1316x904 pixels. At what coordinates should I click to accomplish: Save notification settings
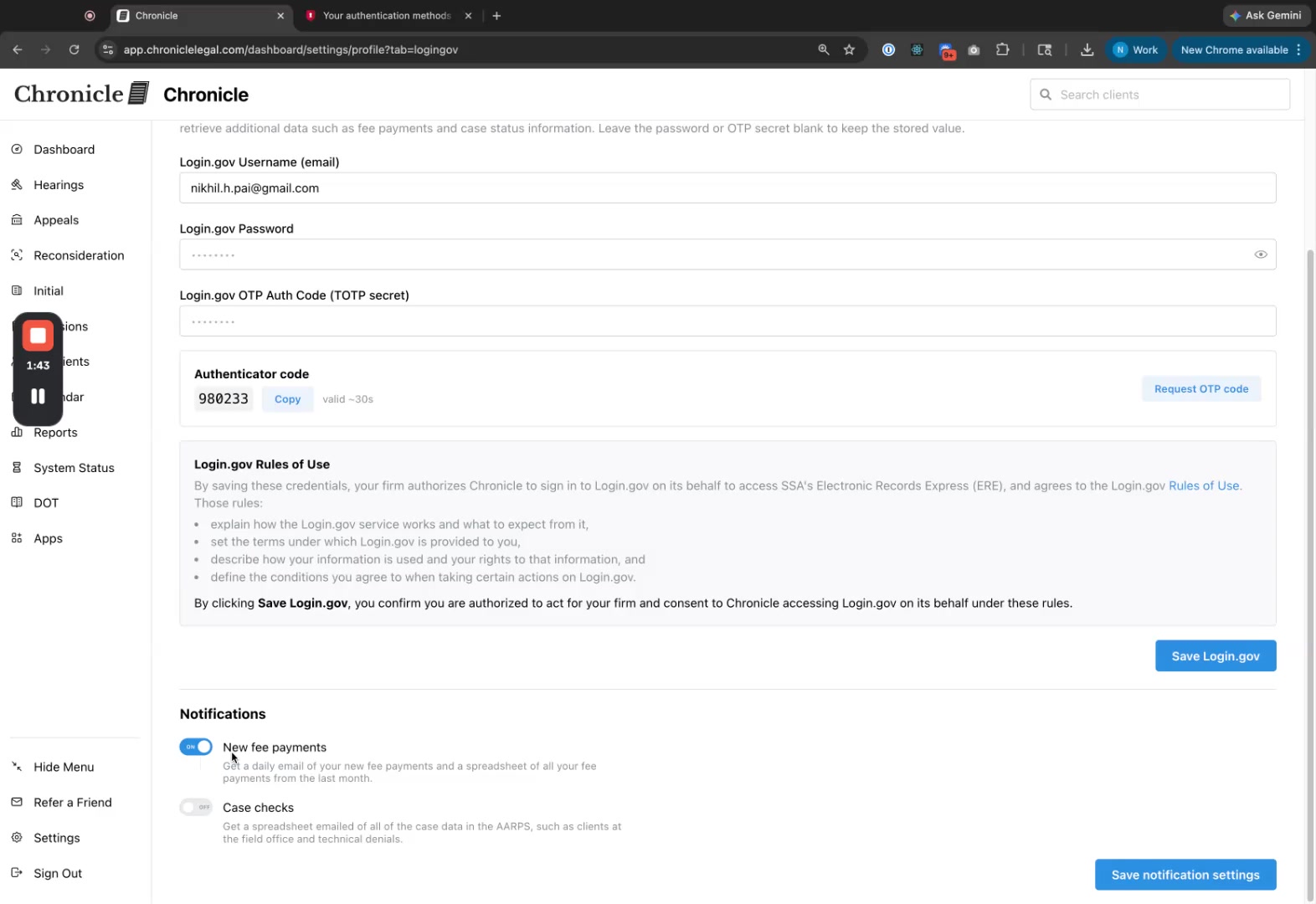[x=1185, y=875]
